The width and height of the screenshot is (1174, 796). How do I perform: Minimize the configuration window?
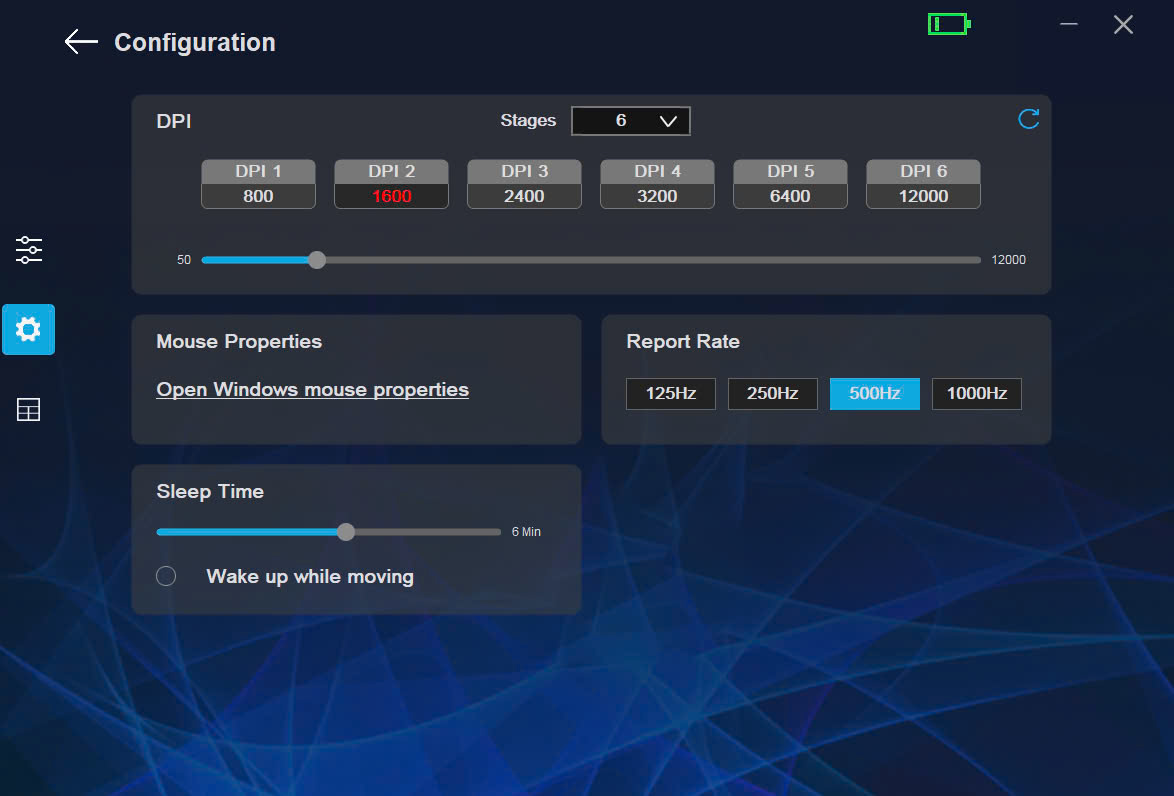click(x=1069, y=24)
